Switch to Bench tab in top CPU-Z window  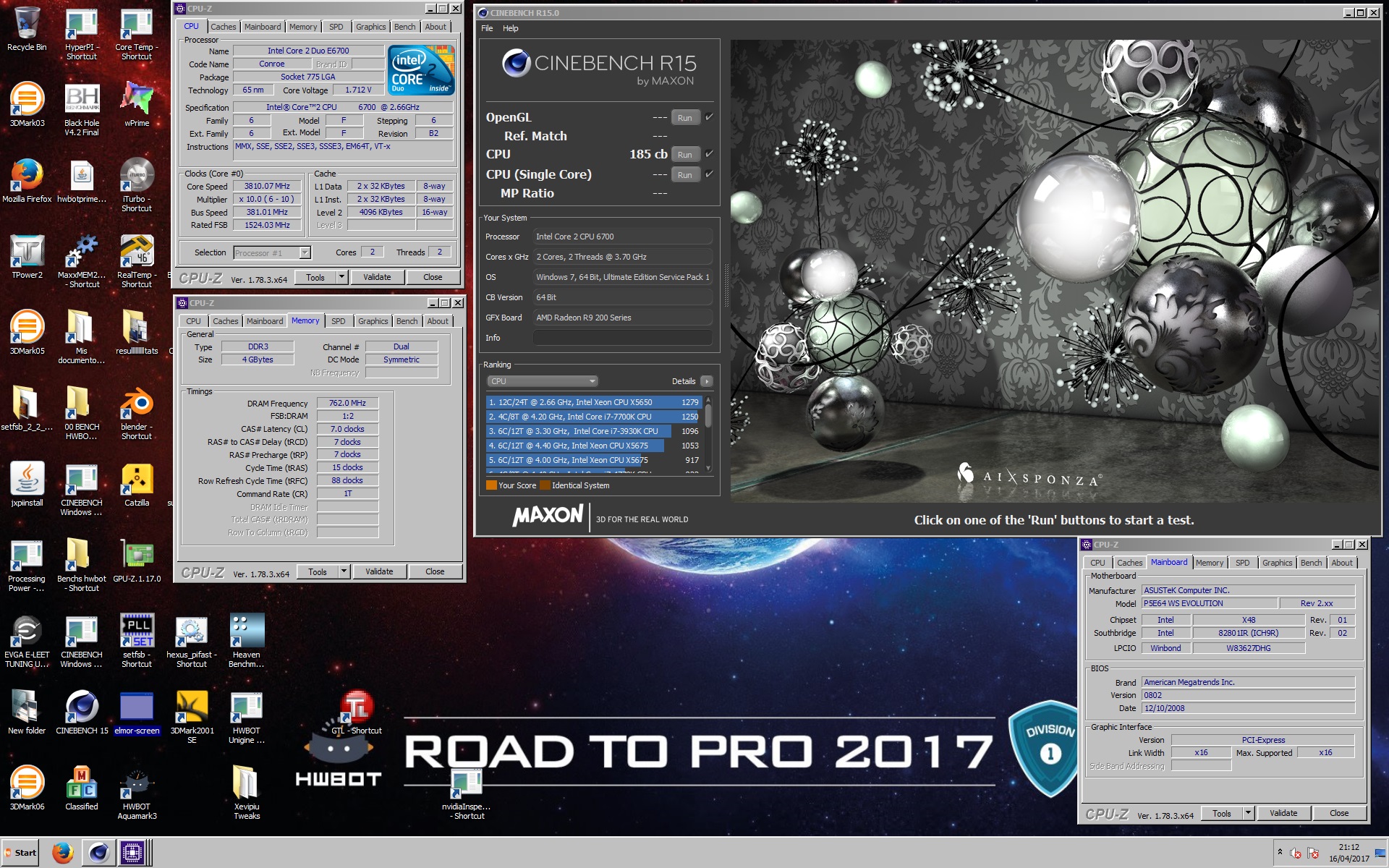pyautogui.click(x=405, y=27)
